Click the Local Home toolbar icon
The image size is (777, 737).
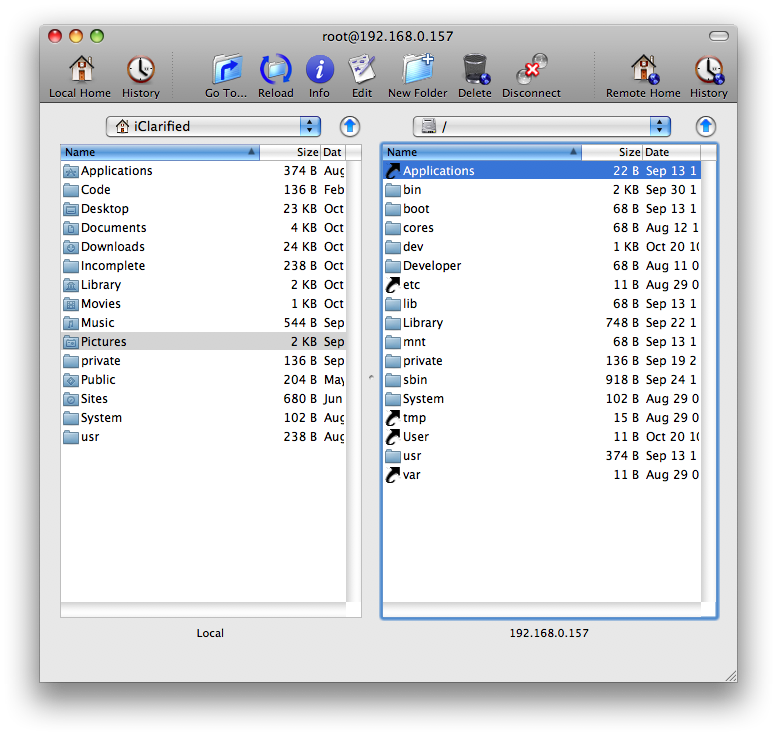coord(80,70)
